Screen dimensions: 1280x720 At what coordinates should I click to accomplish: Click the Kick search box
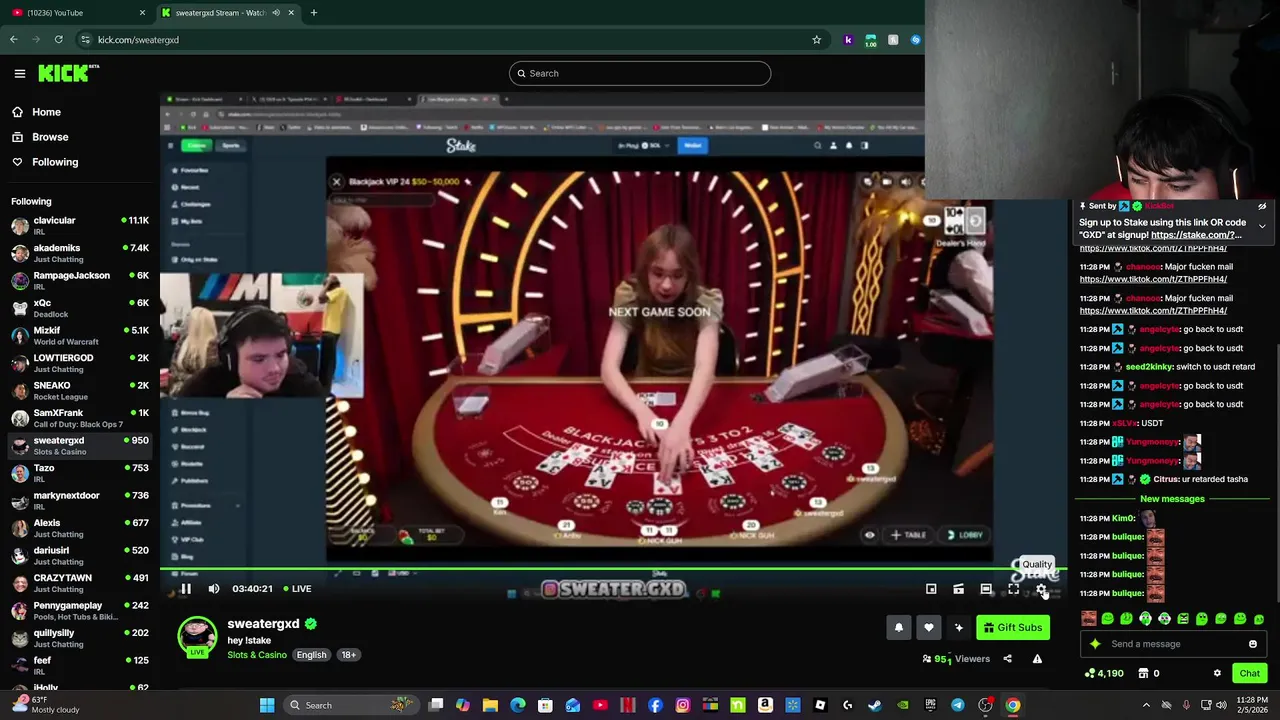coord(640,73)
